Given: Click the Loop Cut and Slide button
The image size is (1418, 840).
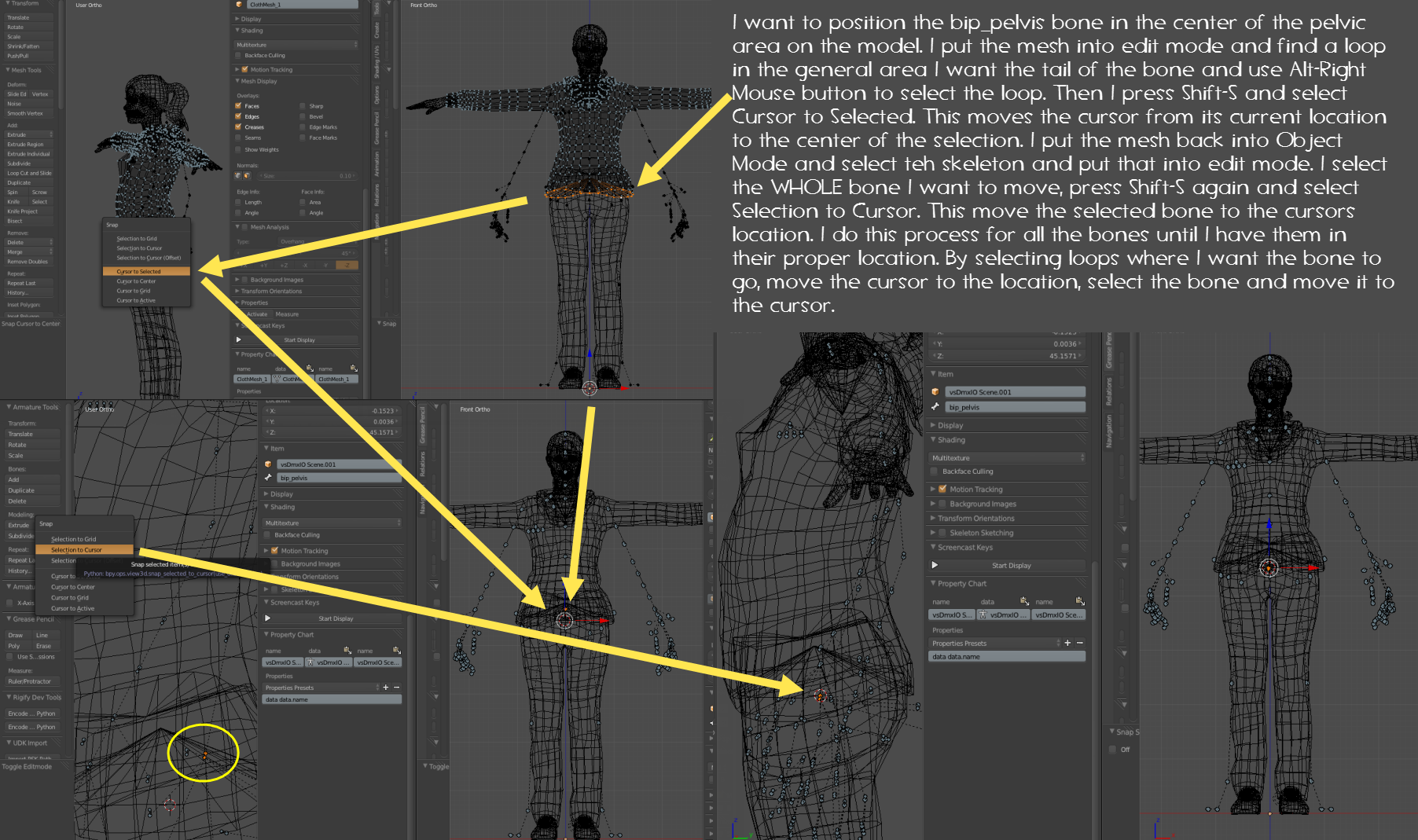Looking at the screenshot, I should (x=30, y=173).
